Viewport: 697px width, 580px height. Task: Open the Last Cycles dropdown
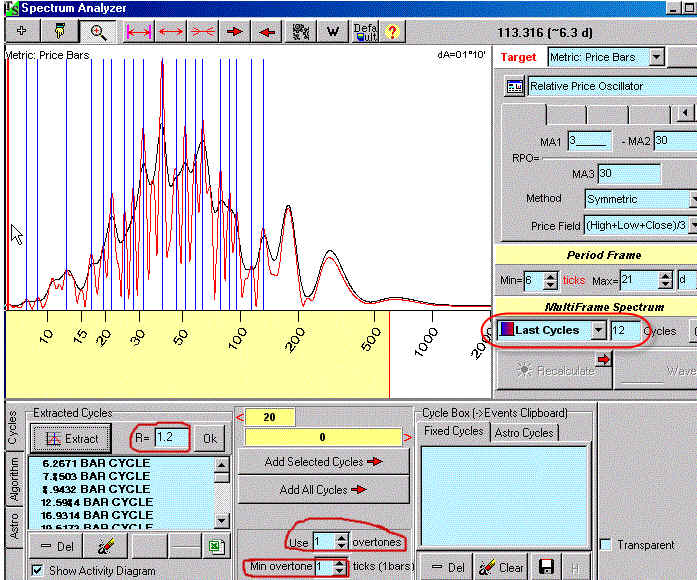pyautogui.click(x=598, y=330)
